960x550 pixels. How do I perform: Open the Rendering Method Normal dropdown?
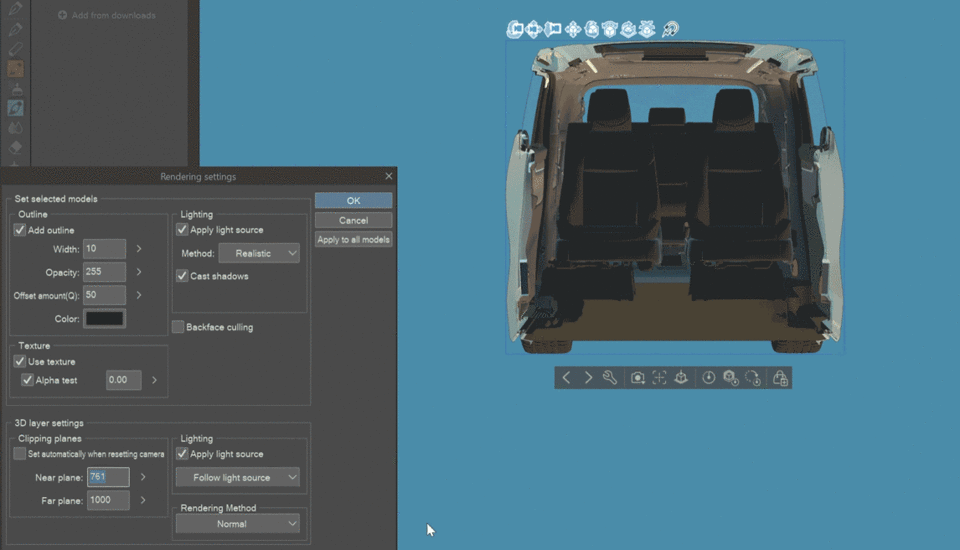click(238, 524)
